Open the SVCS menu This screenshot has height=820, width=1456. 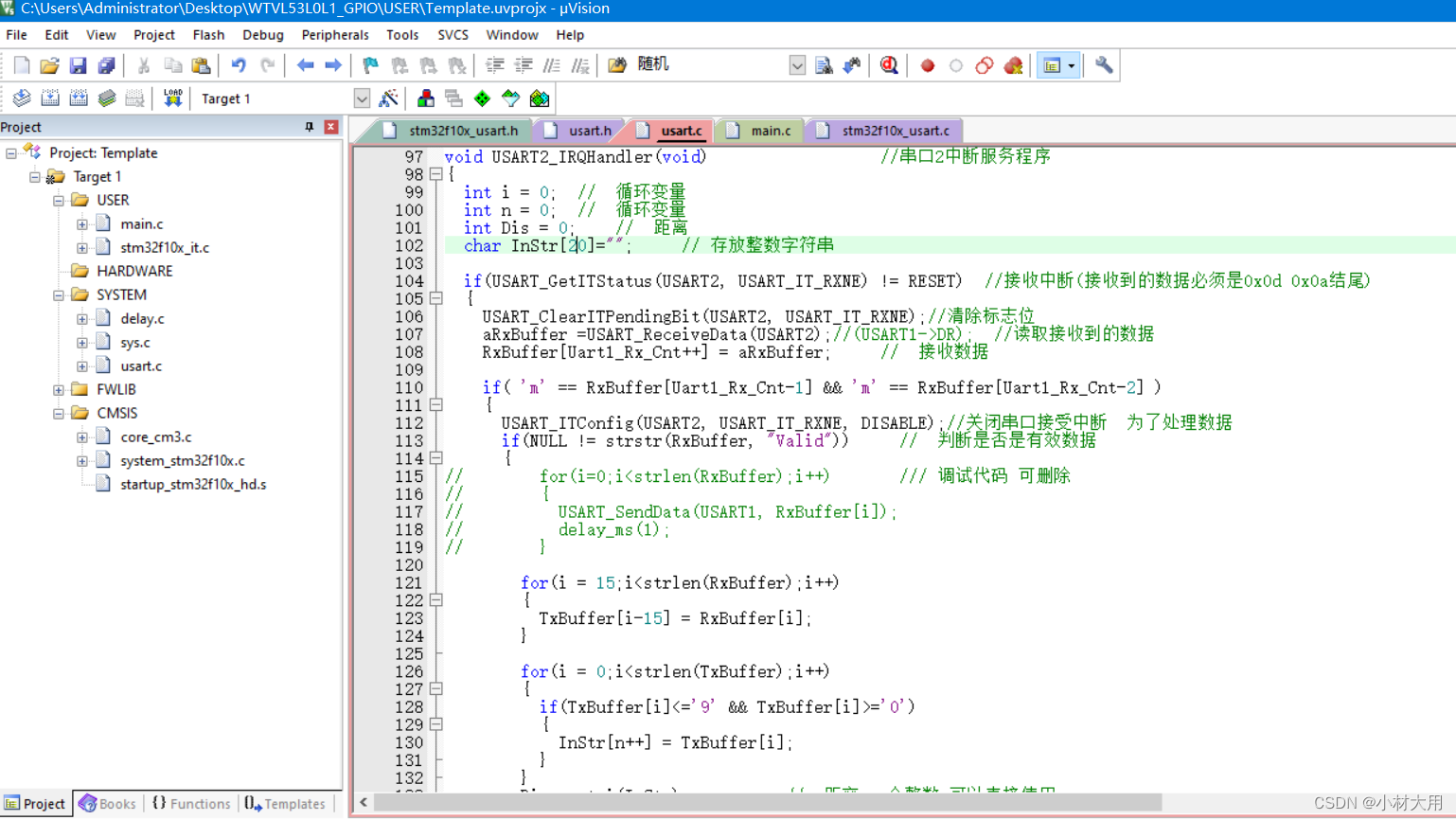pyautogui.click(x=453, y=35)
